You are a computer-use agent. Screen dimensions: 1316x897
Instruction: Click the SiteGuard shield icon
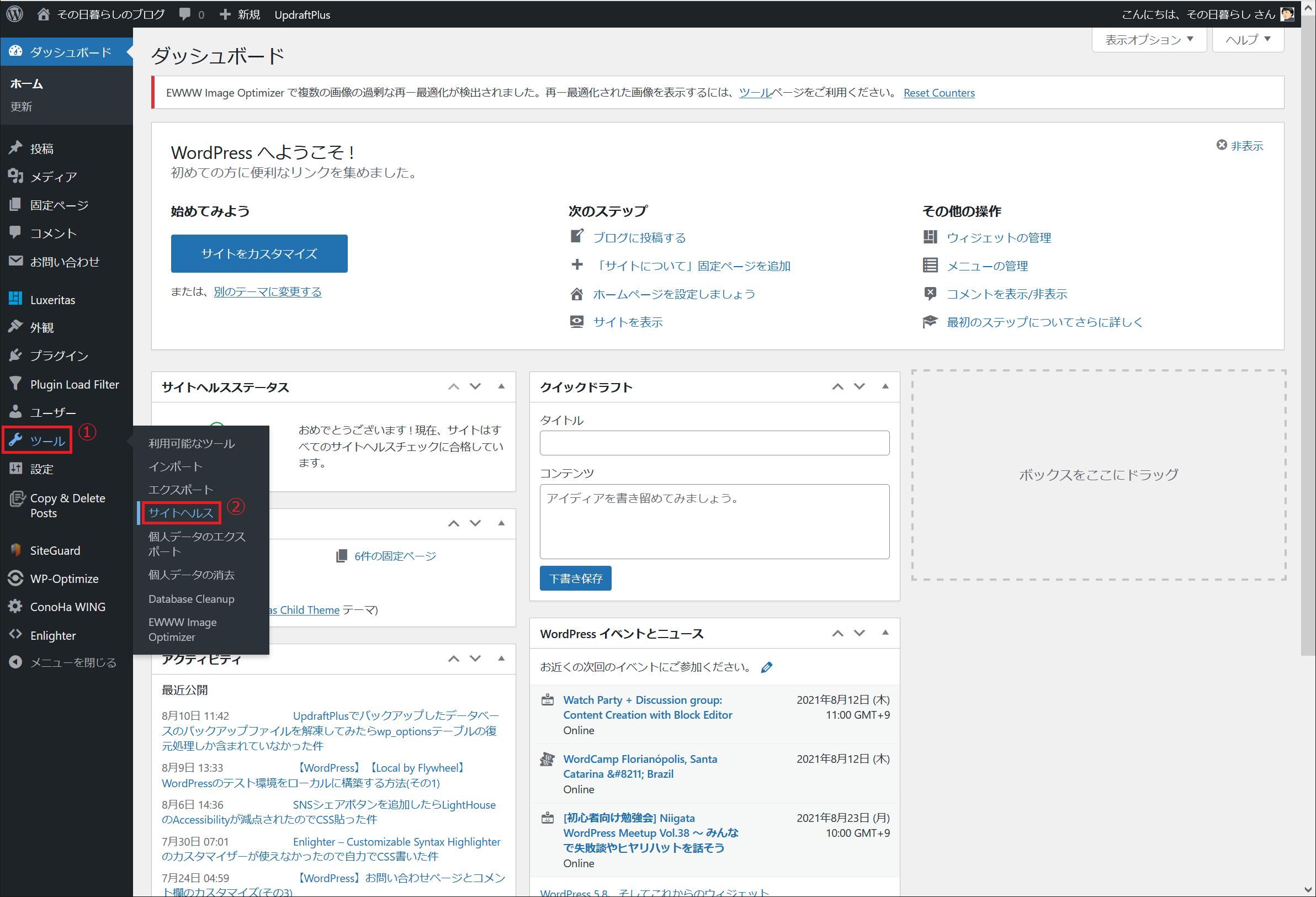tap(15, 550)
